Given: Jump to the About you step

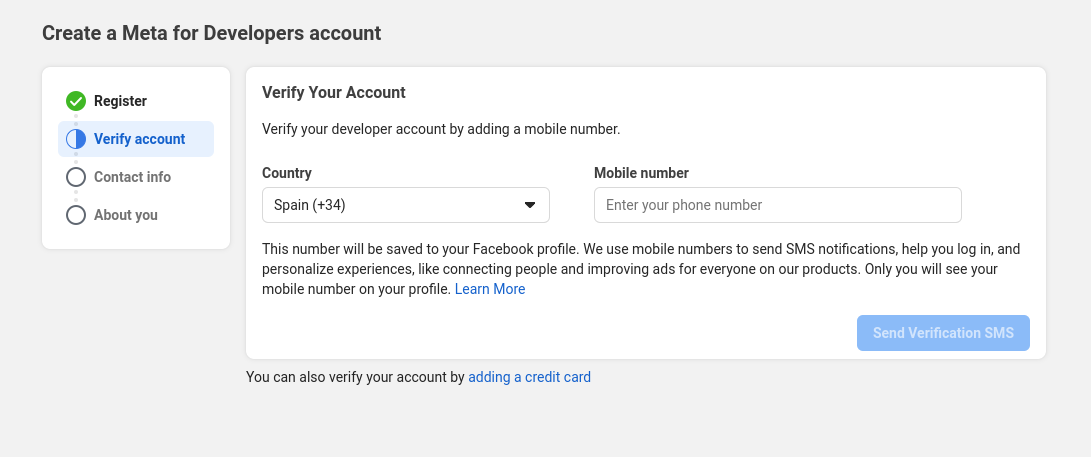Looking at the screenshot, I should pos(125,215).
